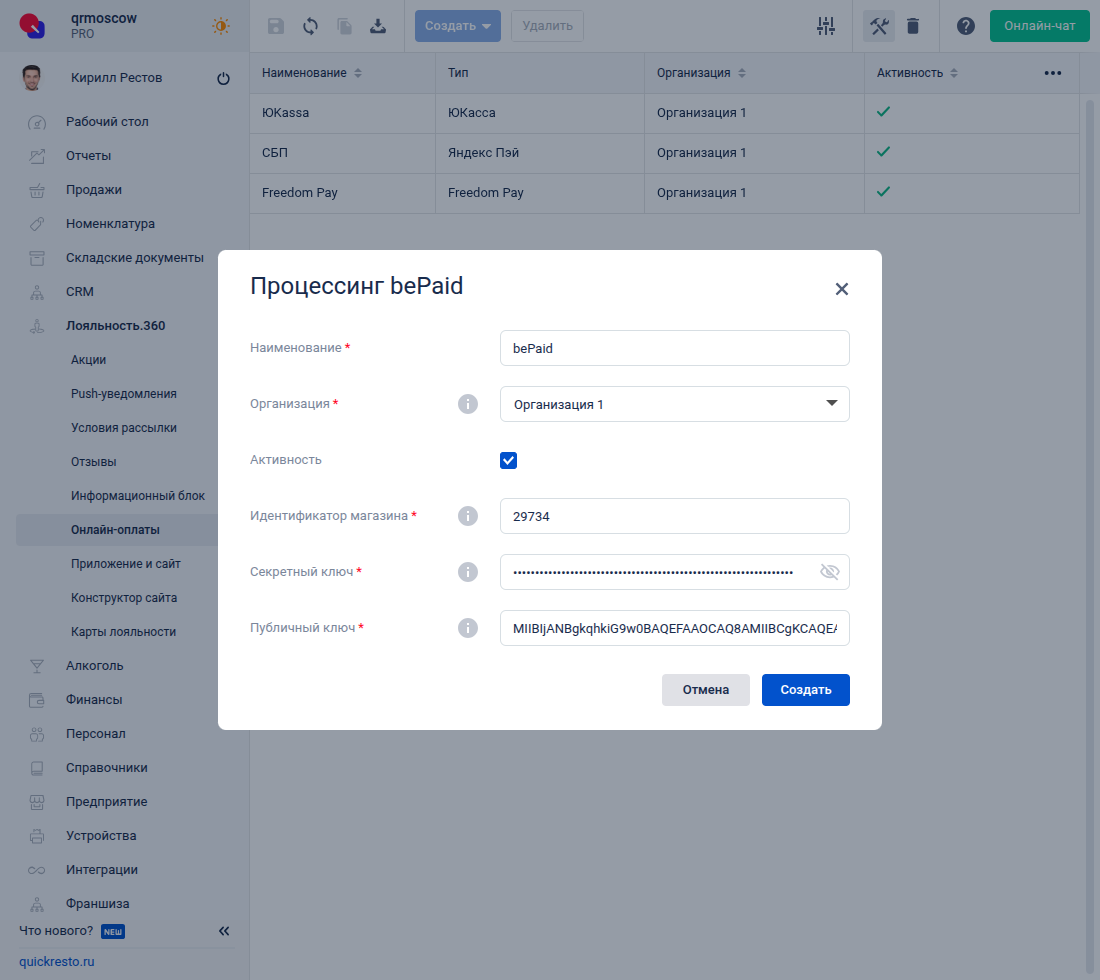The width and height of the screenshot is (1100, 980).
Task: Open Франшиза menu item
Action: point(98,904)
